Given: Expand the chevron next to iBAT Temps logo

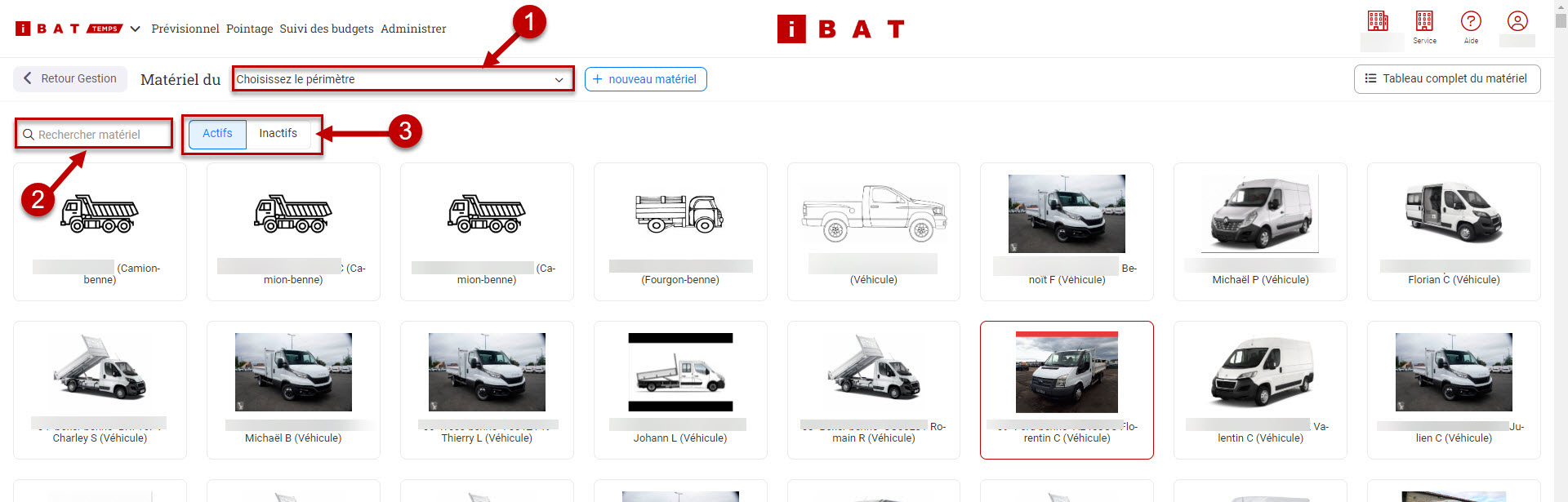Looking at the screenshot, I should pyautogui.click(x=136, y=29).
